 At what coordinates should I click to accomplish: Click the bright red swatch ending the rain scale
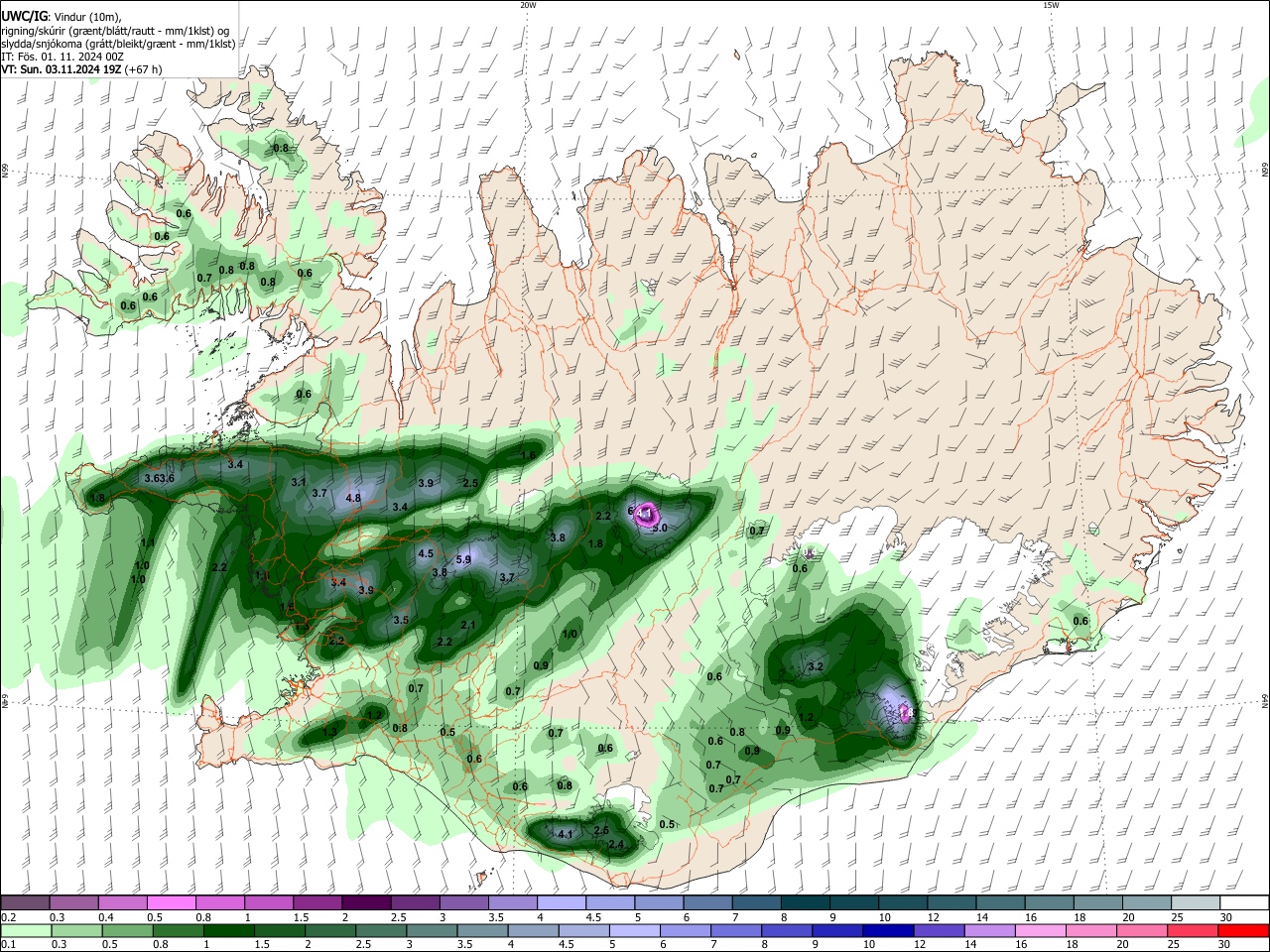(1243, 930)
